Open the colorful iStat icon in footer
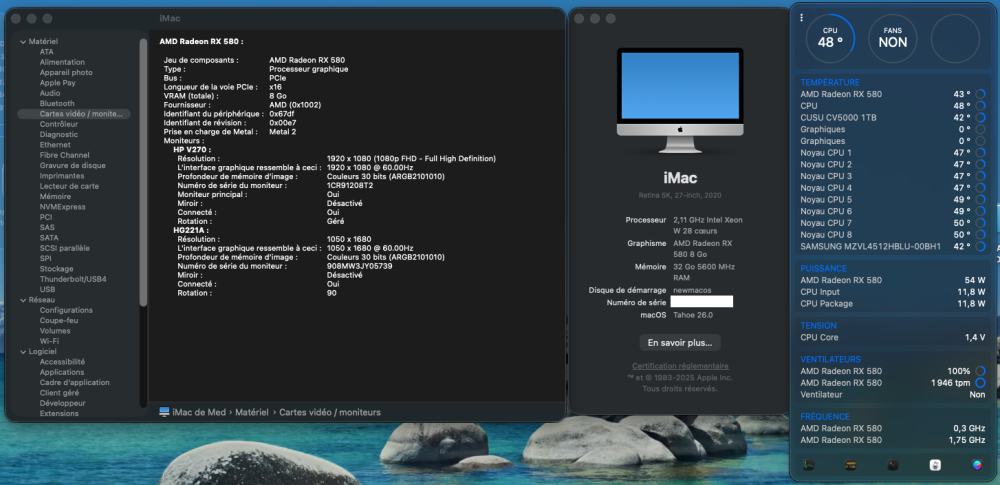The height and width of the screenshot is (485, 1000). click(x=977, y=465)
